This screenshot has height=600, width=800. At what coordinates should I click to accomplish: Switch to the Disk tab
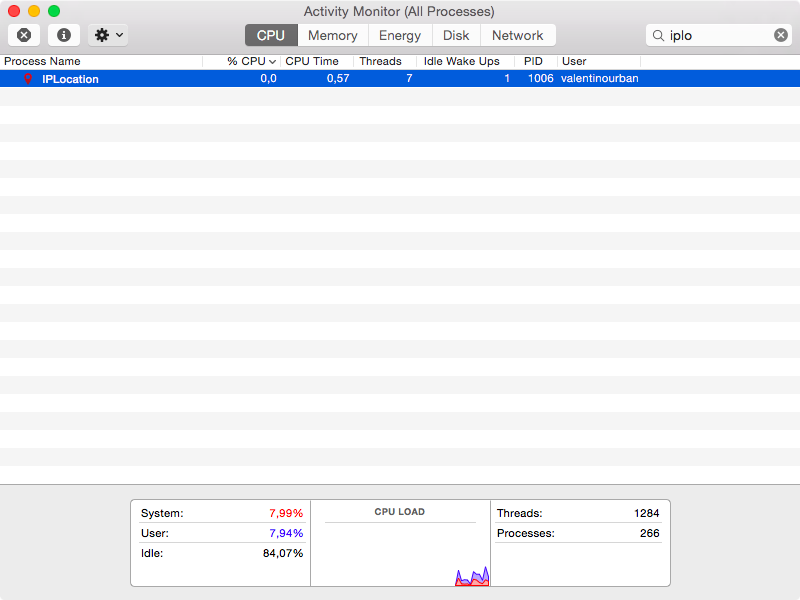456,35
